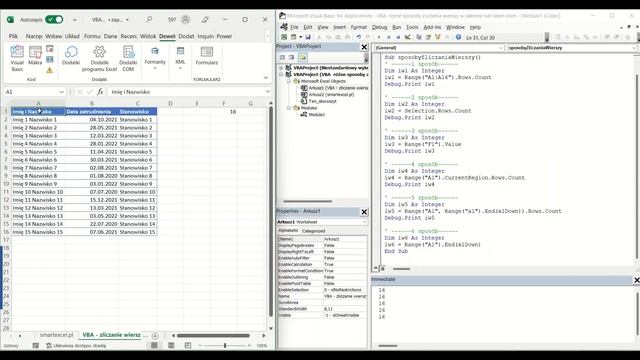This screenshot has width=640, height=360.
Task: Open the Formanty (Controls) dropdown
Action: pos(155,58)
